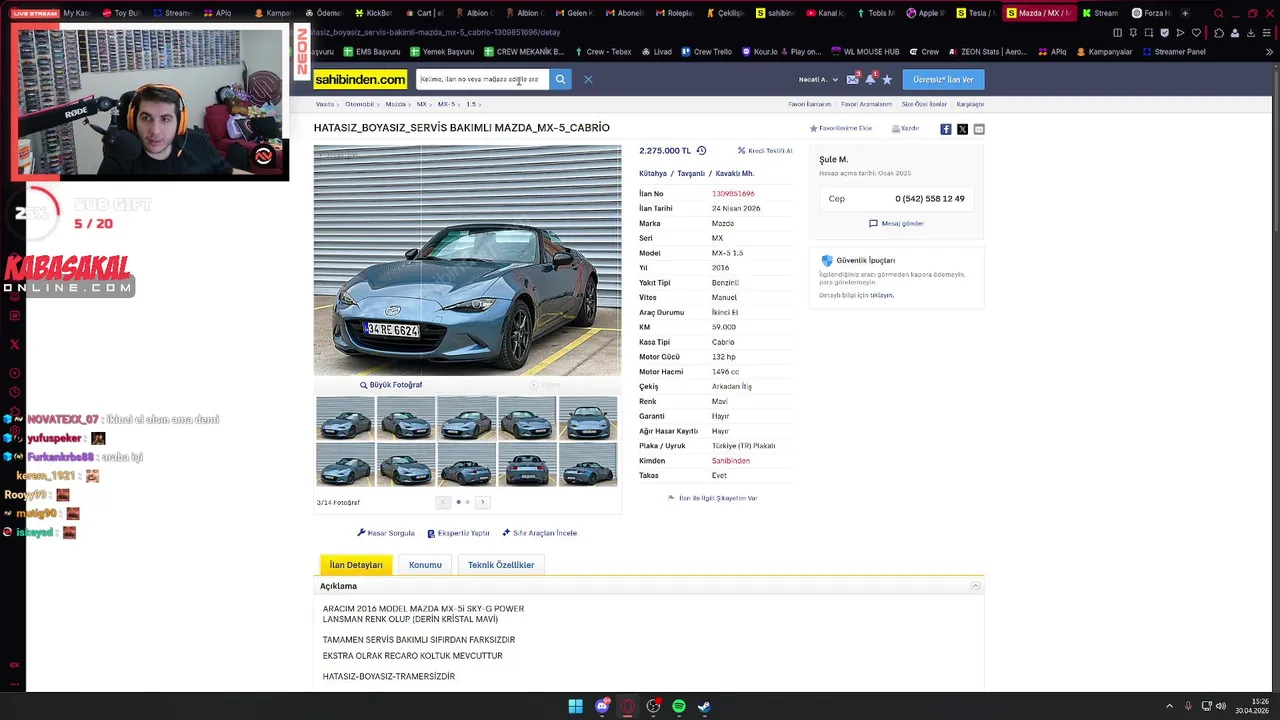Open the Necati A. account dropdown
1280x720 pixels.
pyautogui.click(x=816, y=79)
